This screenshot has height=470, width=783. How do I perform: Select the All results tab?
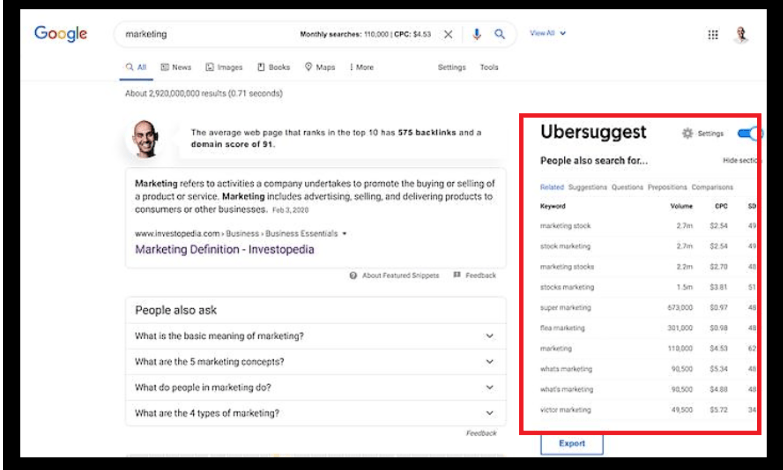click(136, 67)
